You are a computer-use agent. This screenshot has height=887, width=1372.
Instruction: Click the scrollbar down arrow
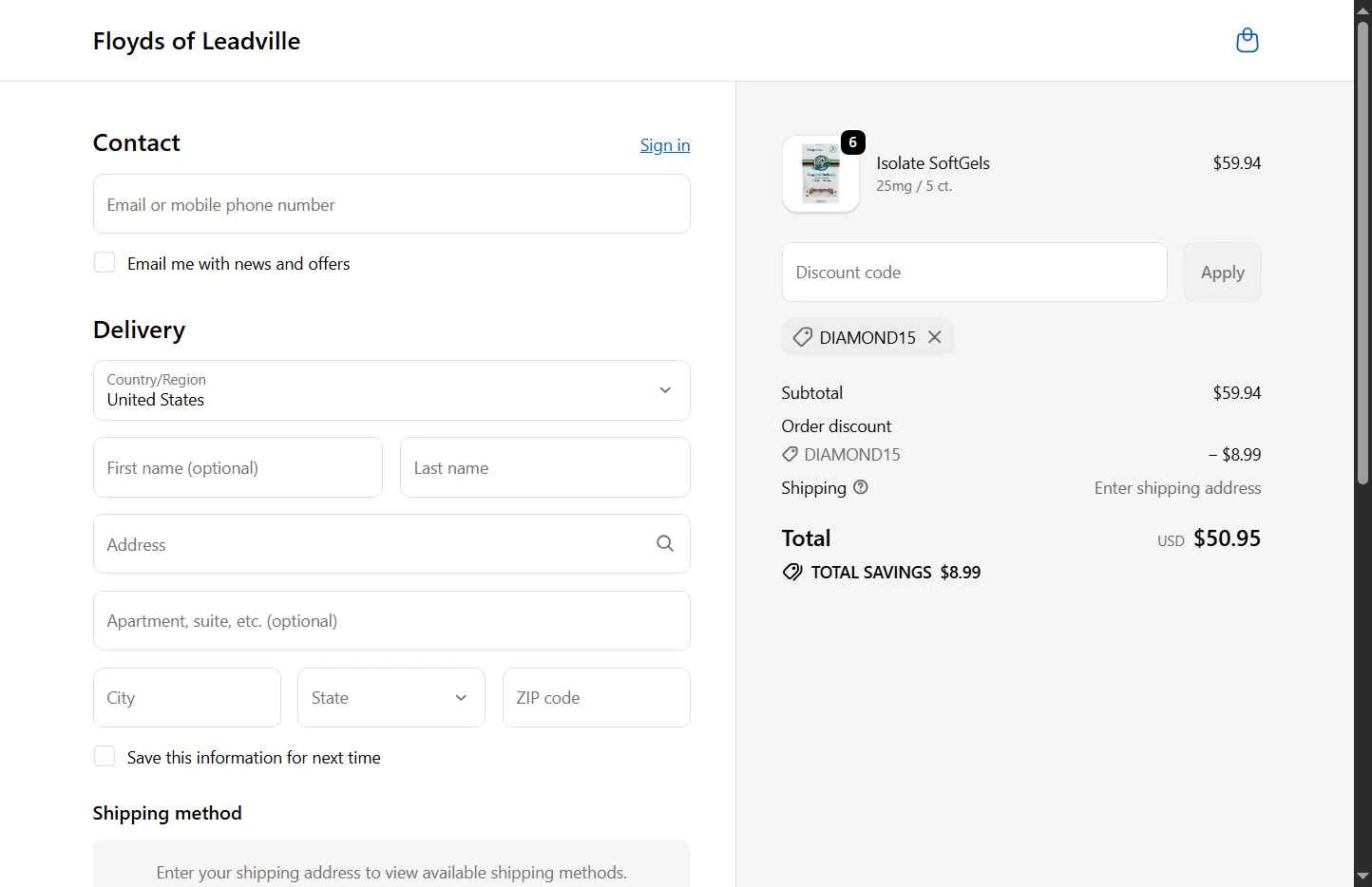(1362, 876)
